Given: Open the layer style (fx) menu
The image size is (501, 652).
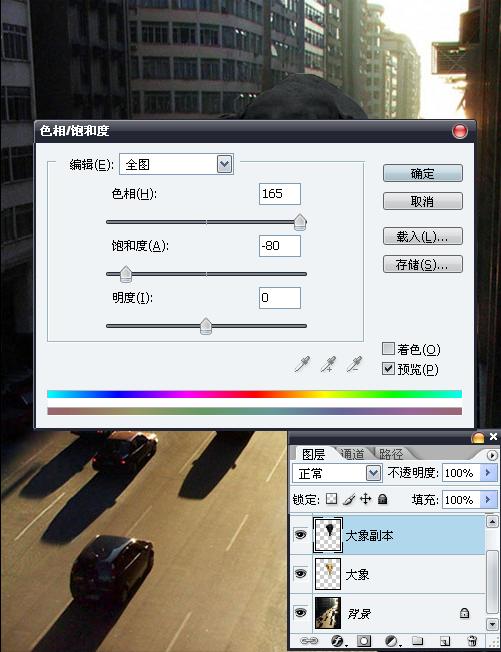Looking at the screenshot, I should pos(337,641).
